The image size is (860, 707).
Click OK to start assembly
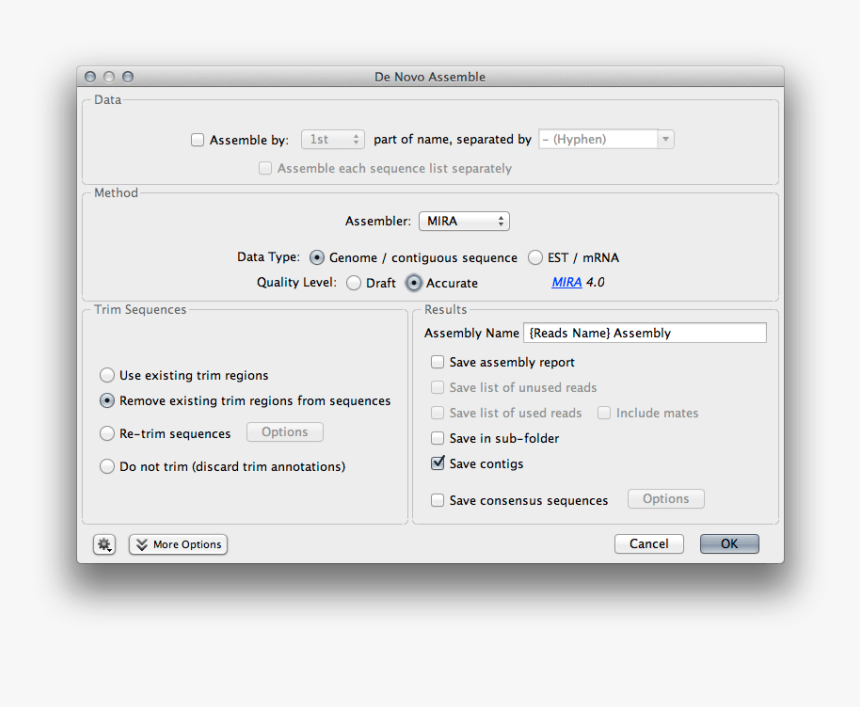pyautogui.click(x=729, y=544)
